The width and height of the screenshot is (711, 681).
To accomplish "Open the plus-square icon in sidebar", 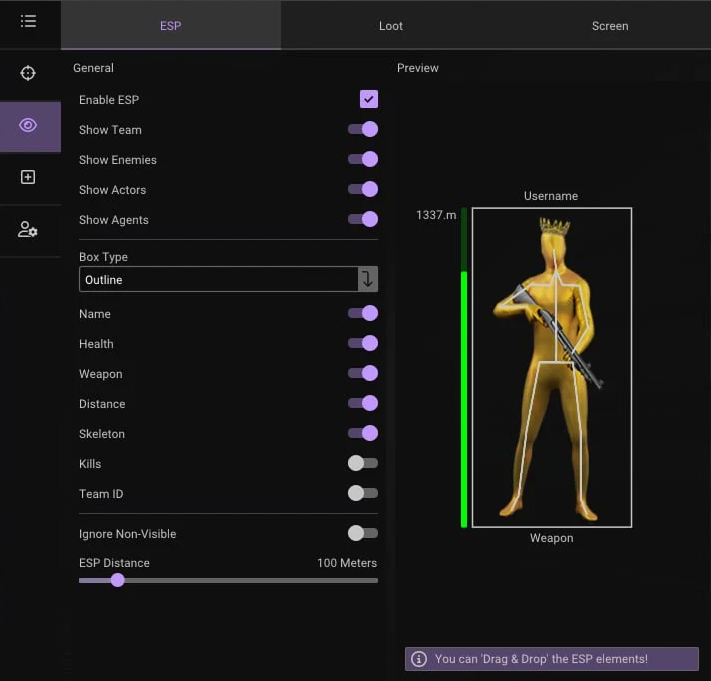I will [x=28, y=177].
